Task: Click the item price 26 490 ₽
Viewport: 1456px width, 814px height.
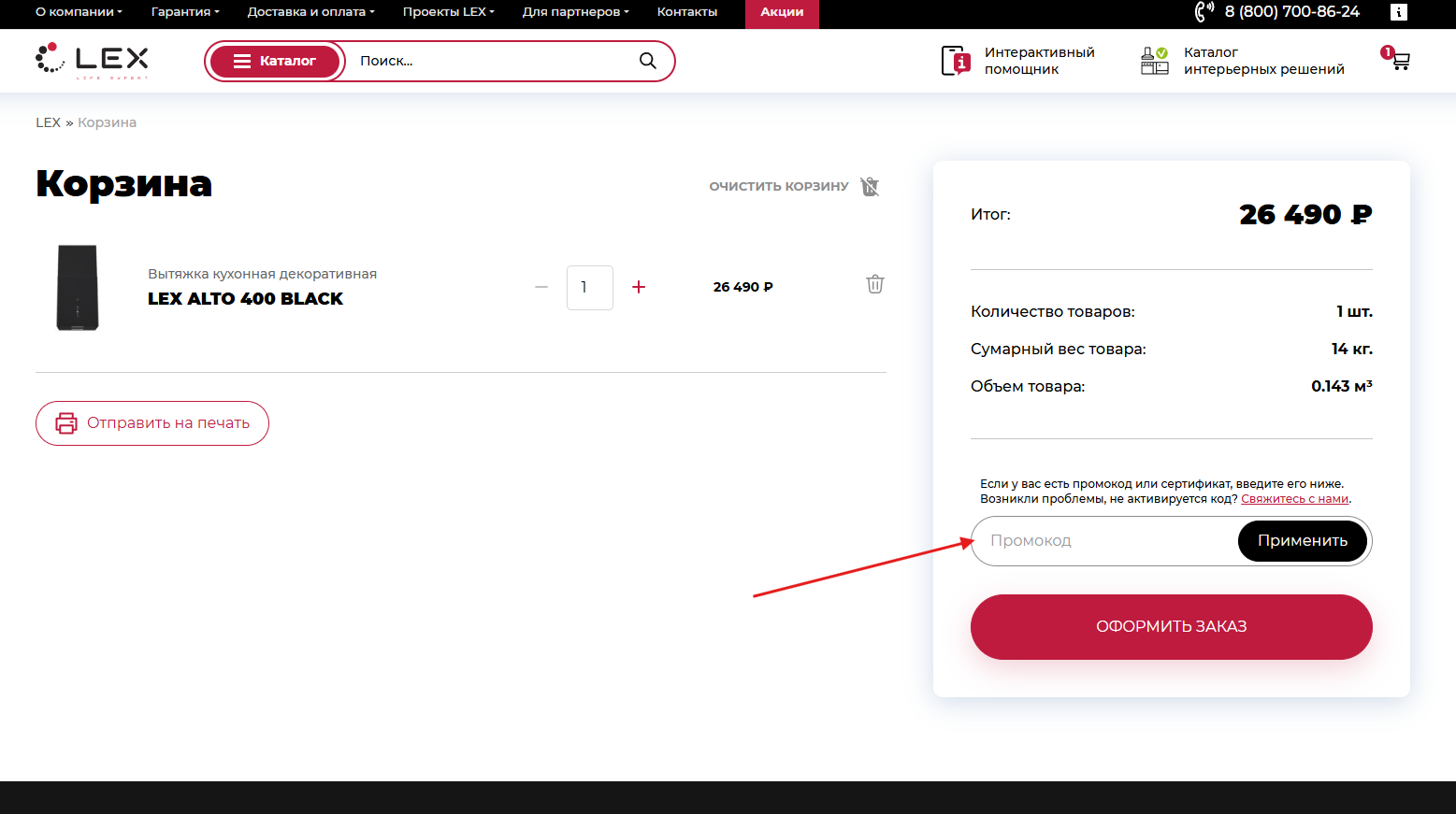Action: 742,287
